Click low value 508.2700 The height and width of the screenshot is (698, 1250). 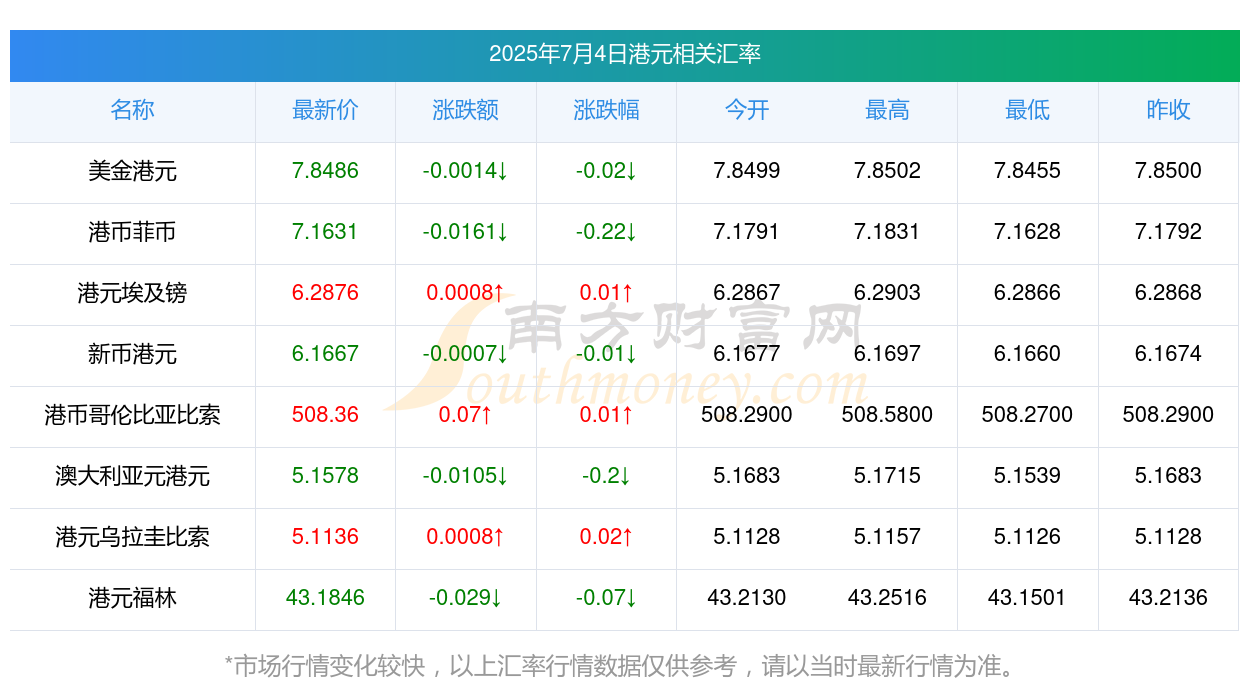1027,415
